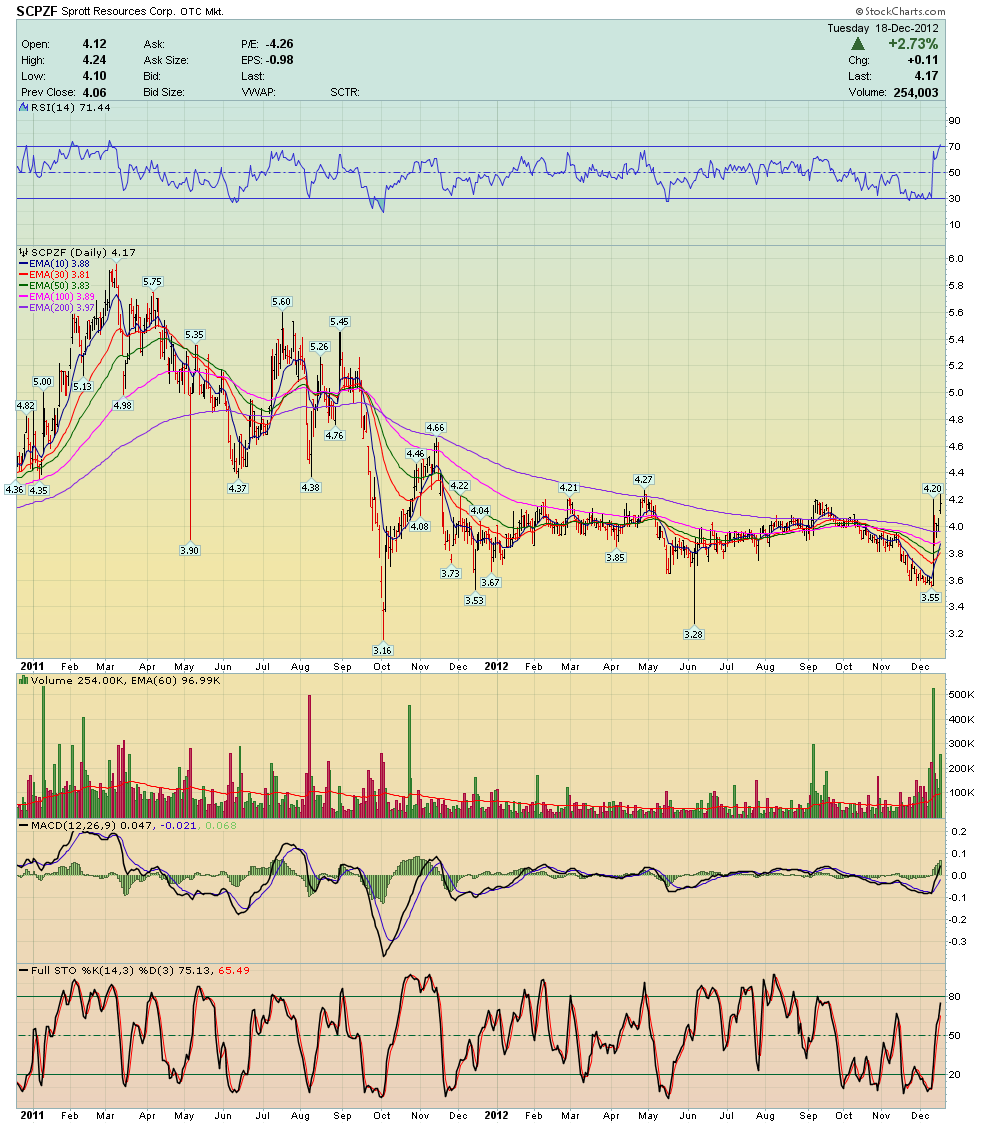
Task: Click the 5.75 price peak label
Action: pos(152,282)
